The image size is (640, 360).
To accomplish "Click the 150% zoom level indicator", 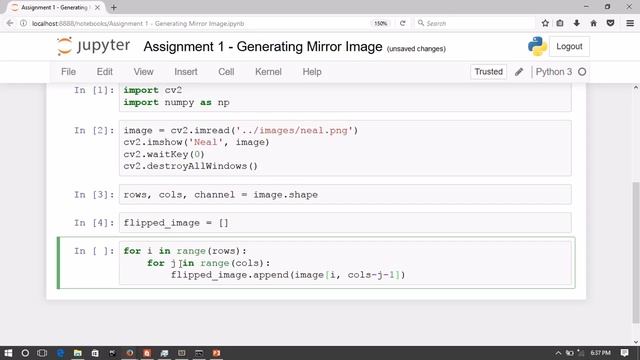I will pos(380,24).
